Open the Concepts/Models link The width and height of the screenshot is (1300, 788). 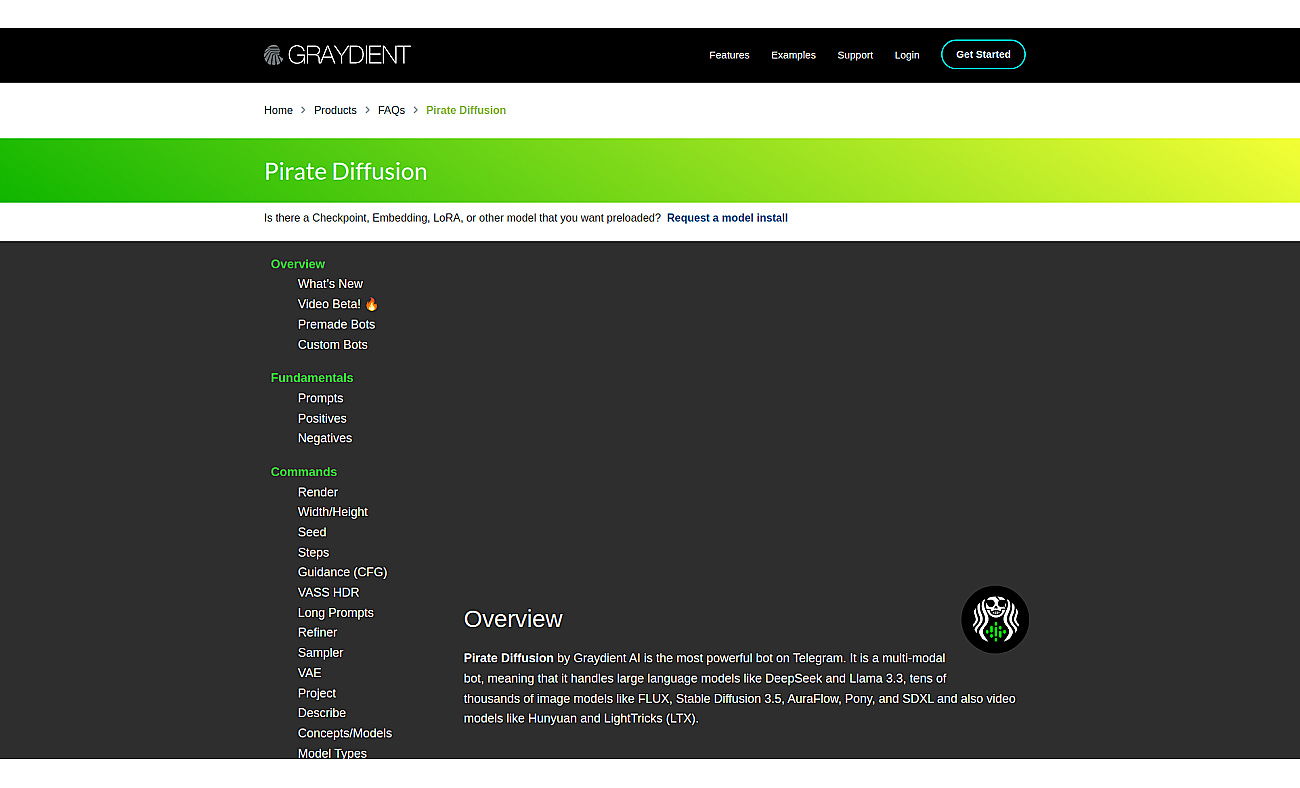(x=345, y=733)
